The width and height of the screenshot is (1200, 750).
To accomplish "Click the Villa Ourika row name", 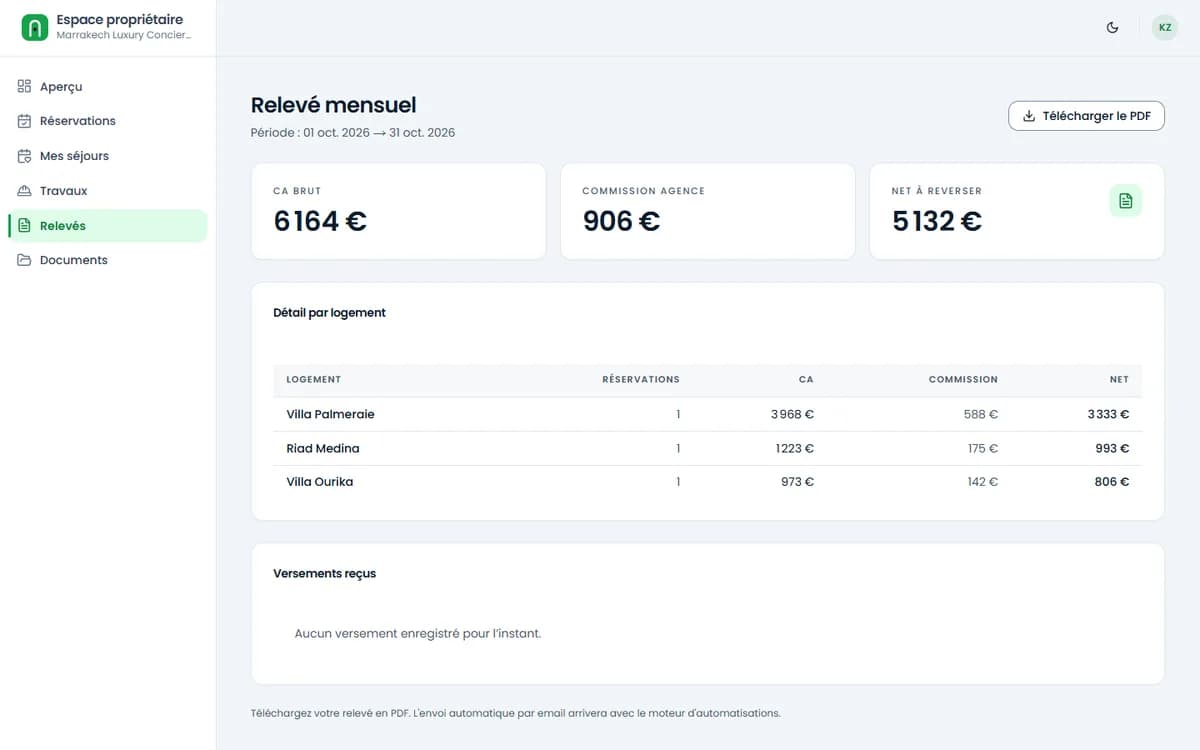I will coord(320,482).
